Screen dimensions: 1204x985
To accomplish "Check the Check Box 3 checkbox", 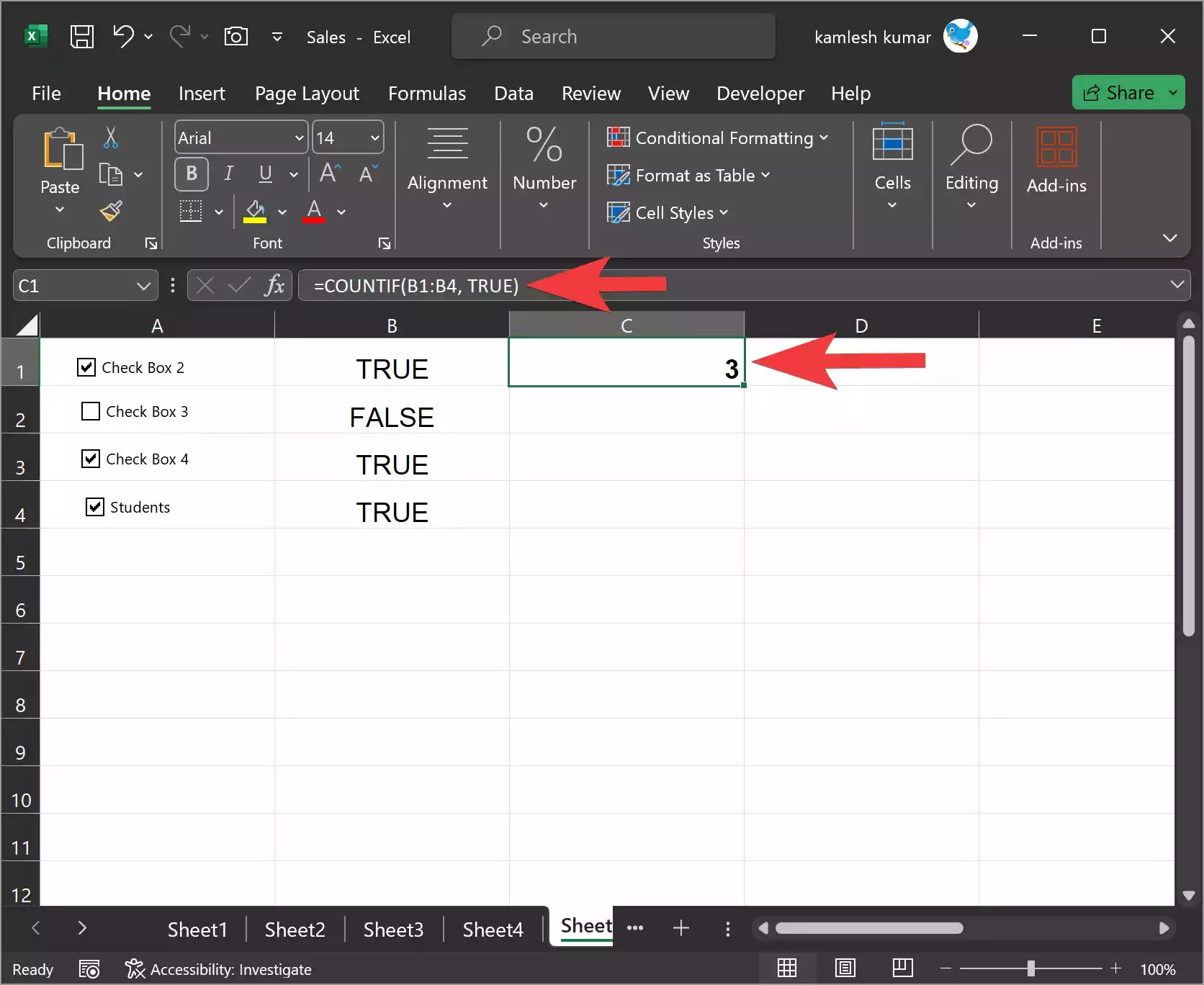I will (x=89, y=410).
